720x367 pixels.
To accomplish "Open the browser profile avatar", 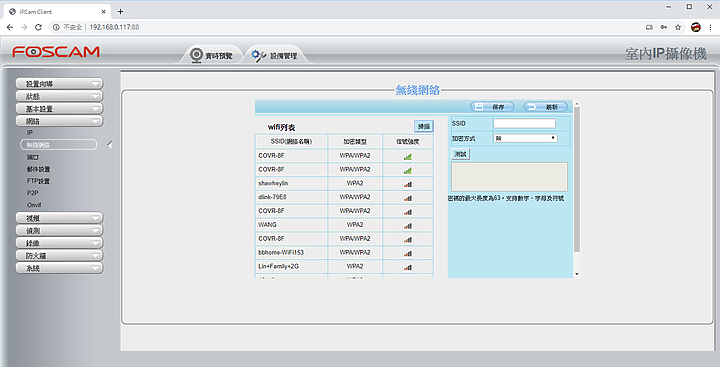I will 696,27.
